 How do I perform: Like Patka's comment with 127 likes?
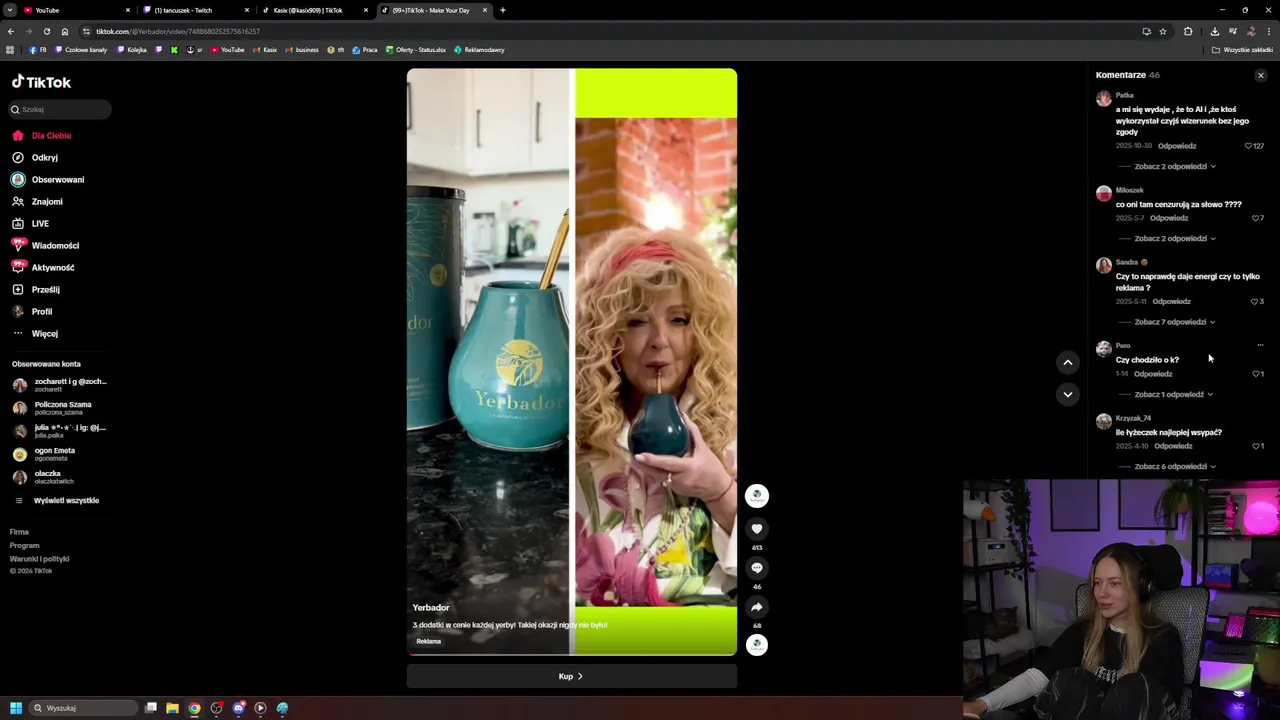click(1248, 146)
